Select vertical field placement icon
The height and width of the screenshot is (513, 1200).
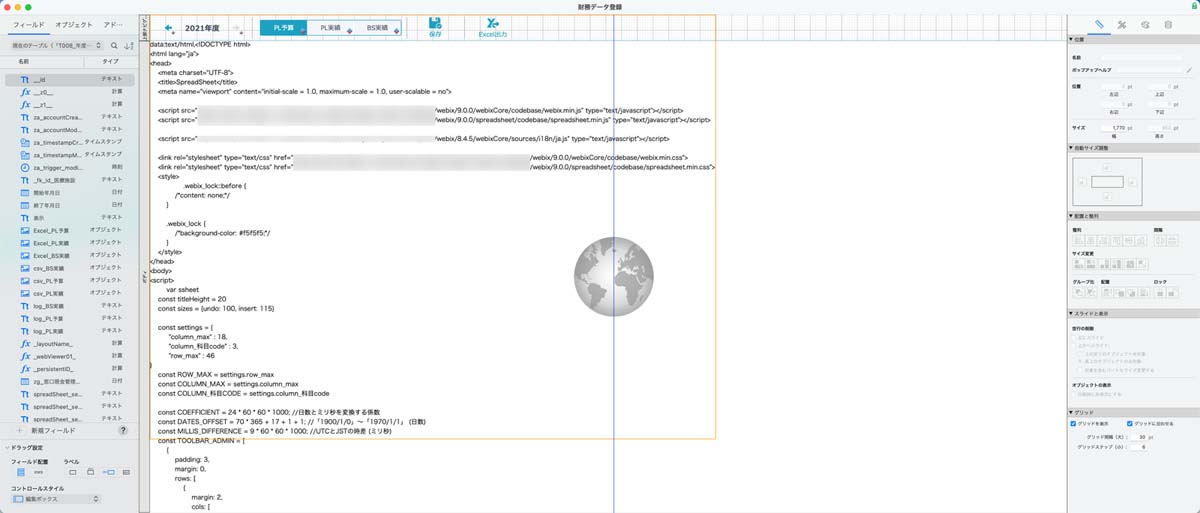coord(19,471)
